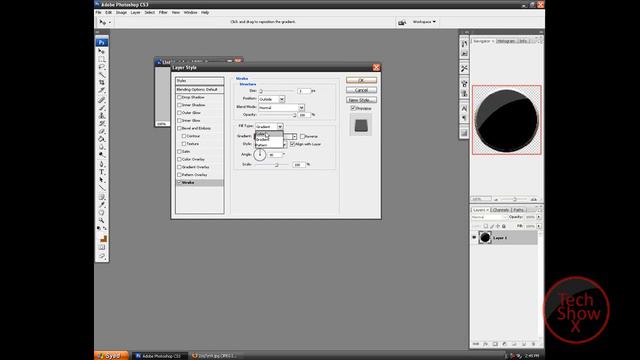The width and height of the screenshot is (640, 360).
Task: Enable Bevel and Emboss checkbox
Action: pyautogui.click(x=179, y=128)
